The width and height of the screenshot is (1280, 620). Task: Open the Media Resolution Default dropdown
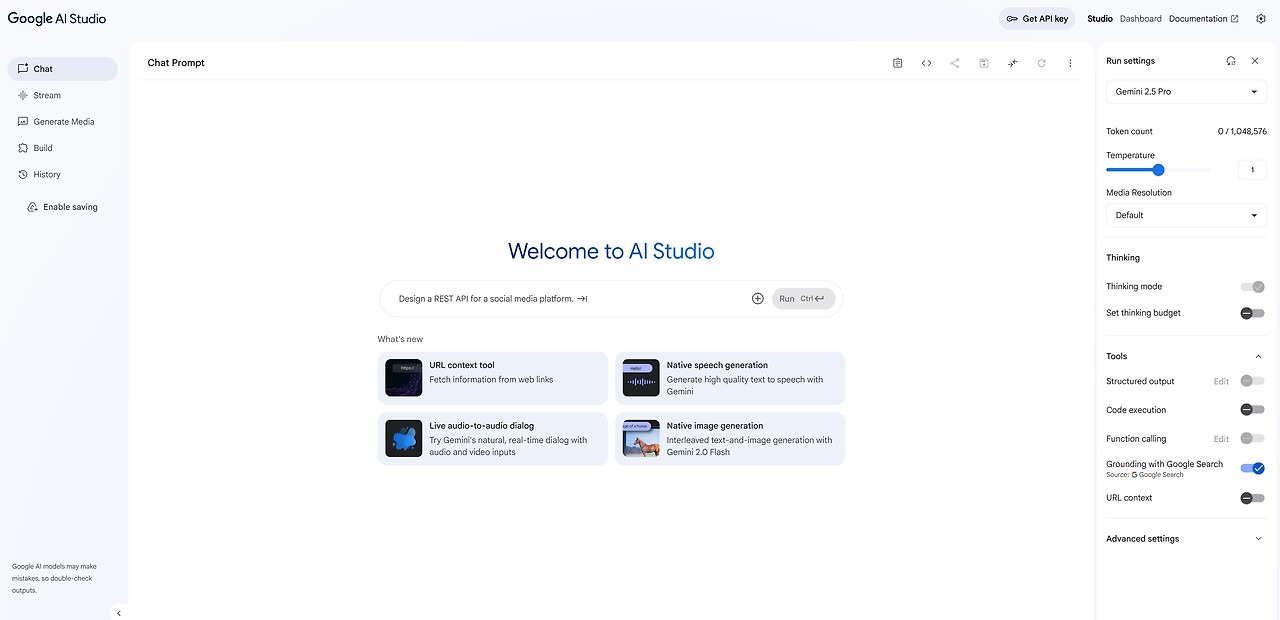point(1186,215)
